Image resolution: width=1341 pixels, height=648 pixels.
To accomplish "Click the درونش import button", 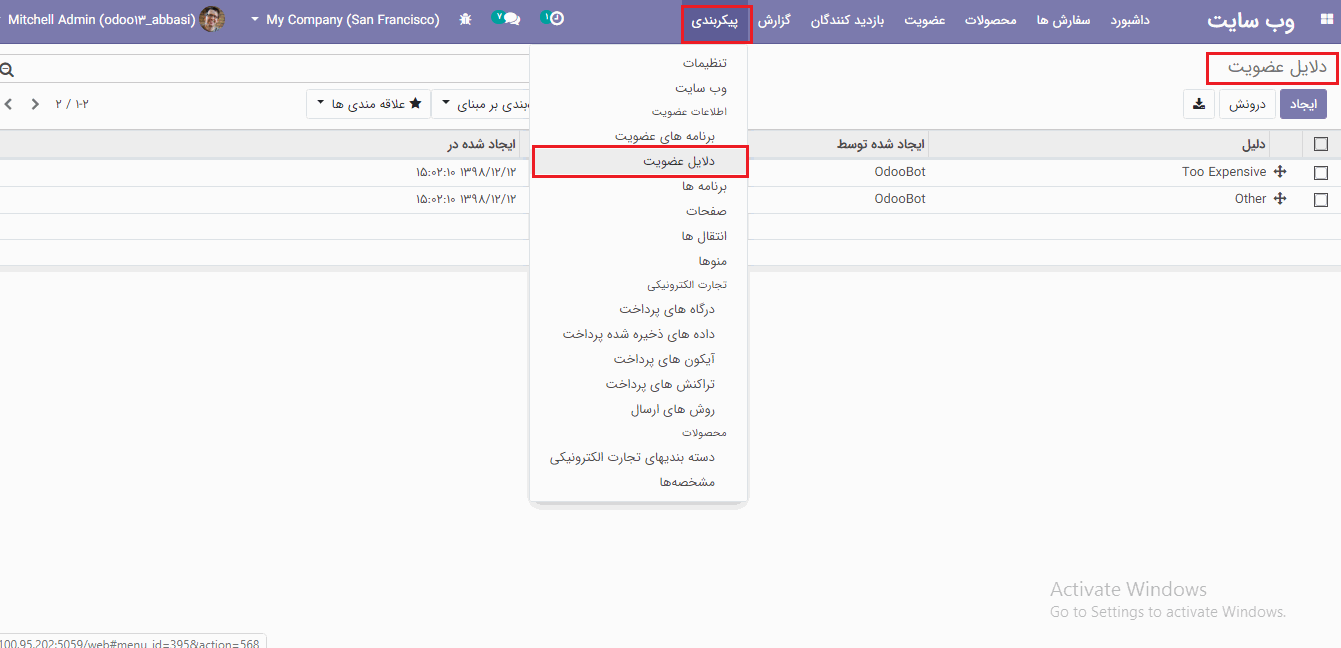I will [x=1247, y=104].
